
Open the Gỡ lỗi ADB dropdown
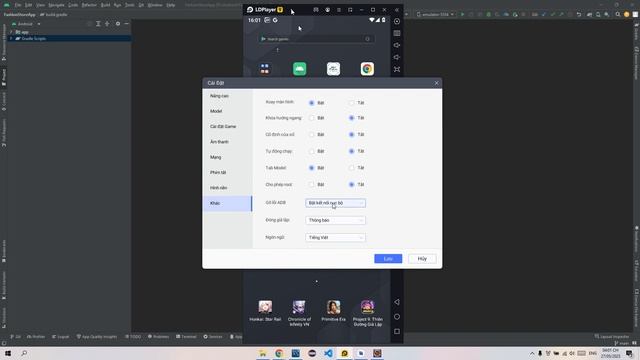(336, 203)
